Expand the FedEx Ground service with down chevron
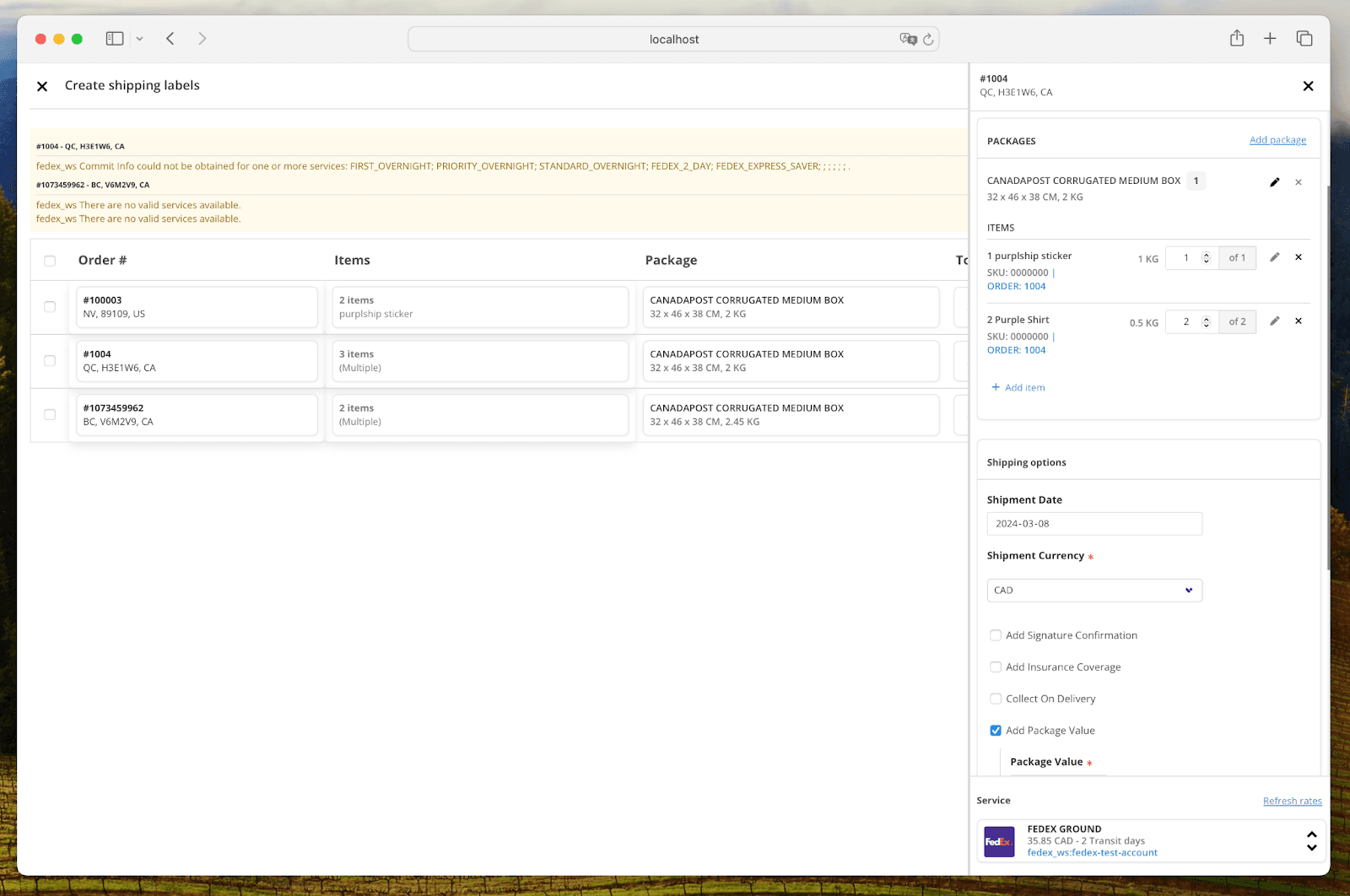The width and height of the screenshot is (1350, 896). [x=1312, y=847]
